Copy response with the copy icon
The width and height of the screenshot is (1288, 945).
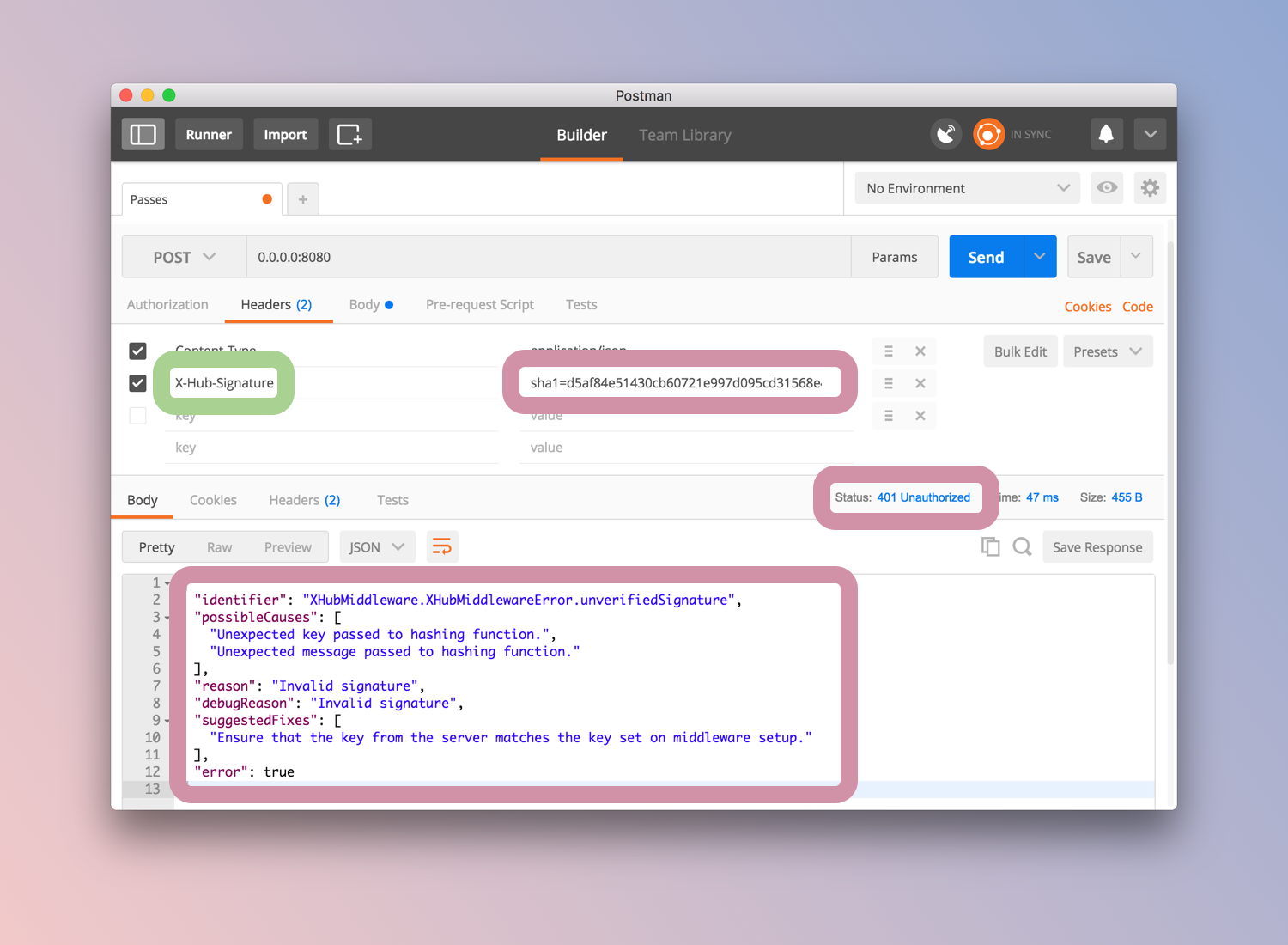click(991, 546)
